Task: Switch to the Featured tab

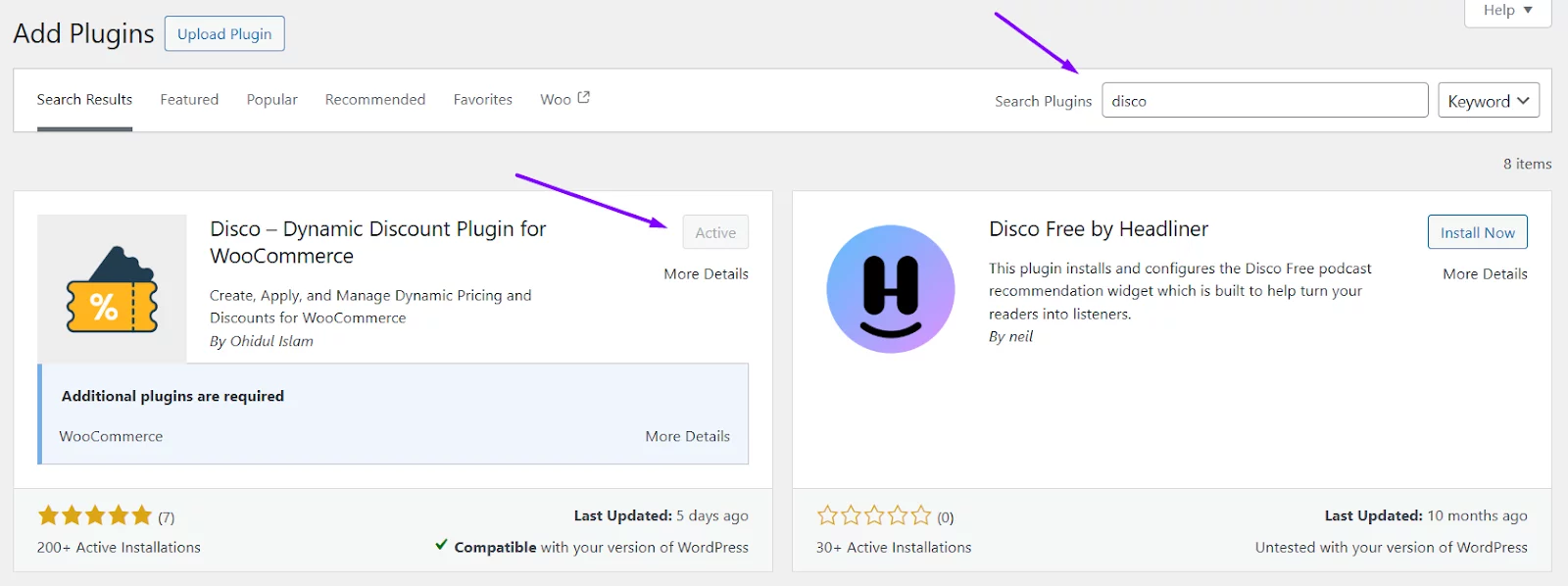Action: (189, 100)
